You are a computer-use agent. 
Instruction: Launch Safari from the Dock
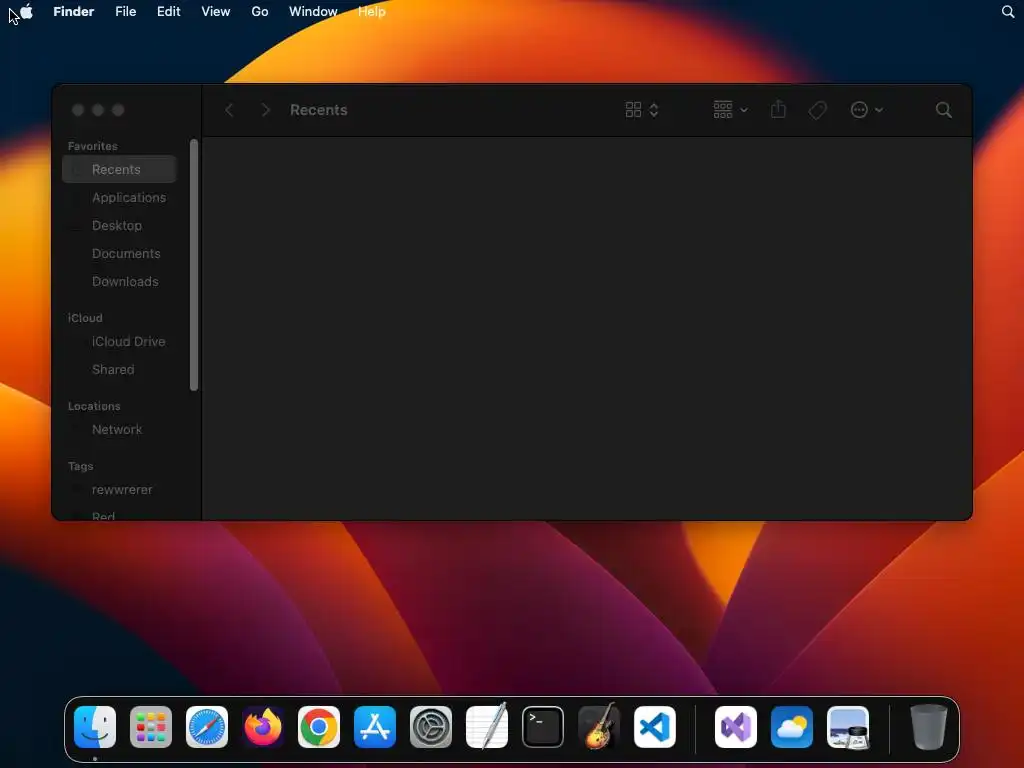pyautogui.click(x=207, y=727)
